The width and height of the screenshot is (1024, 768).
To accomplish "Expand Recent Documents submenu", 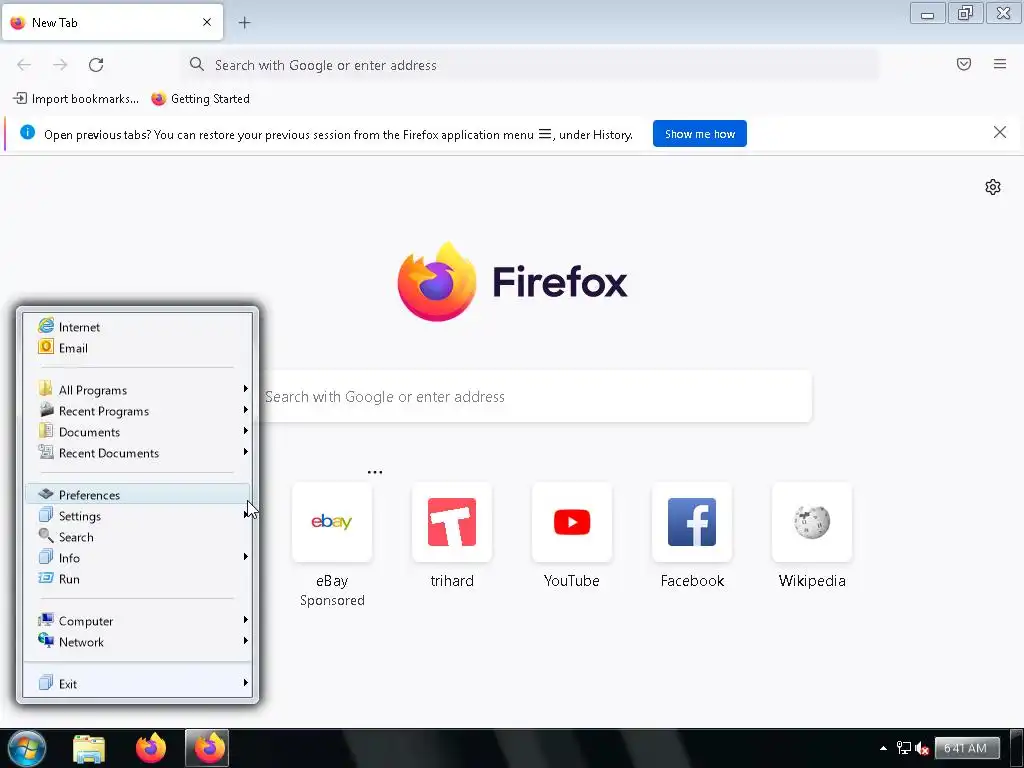I will pos(138,453).
